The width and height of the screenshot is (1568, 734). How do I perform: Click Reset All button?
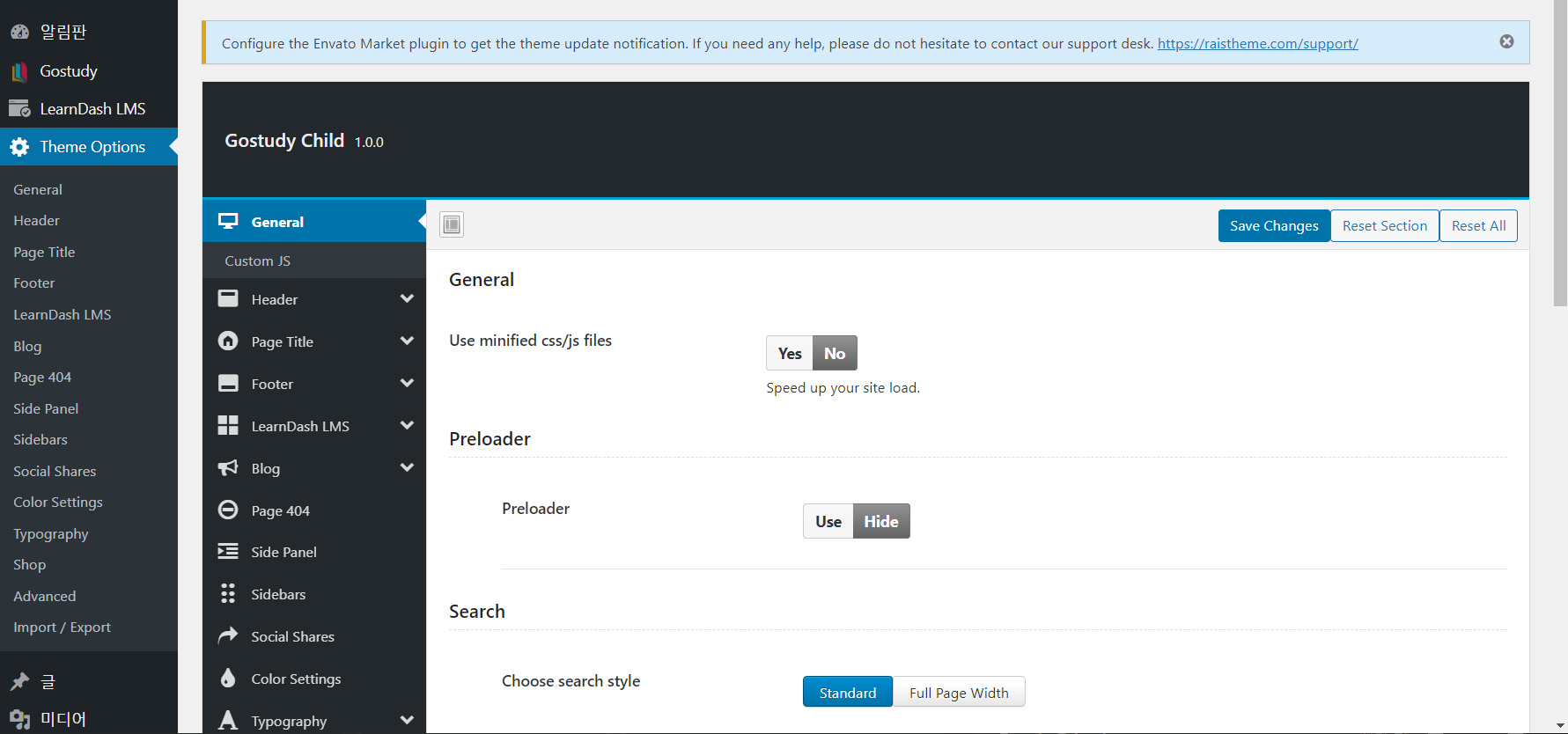click(x=1478, y=225)
